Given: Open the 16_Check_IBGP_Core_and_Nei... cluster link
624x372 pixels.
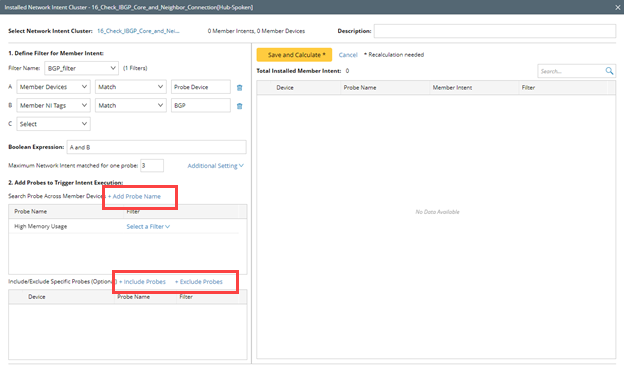Looking at the screenshot, I should pyautogui.click(x=138, y=31).
